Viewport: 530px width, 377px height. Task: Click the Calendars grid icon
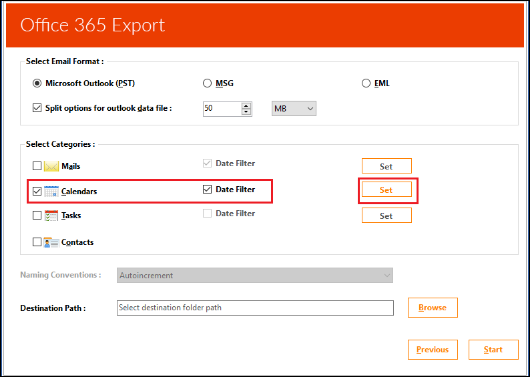pyautogui.click(x=51, y=191)
